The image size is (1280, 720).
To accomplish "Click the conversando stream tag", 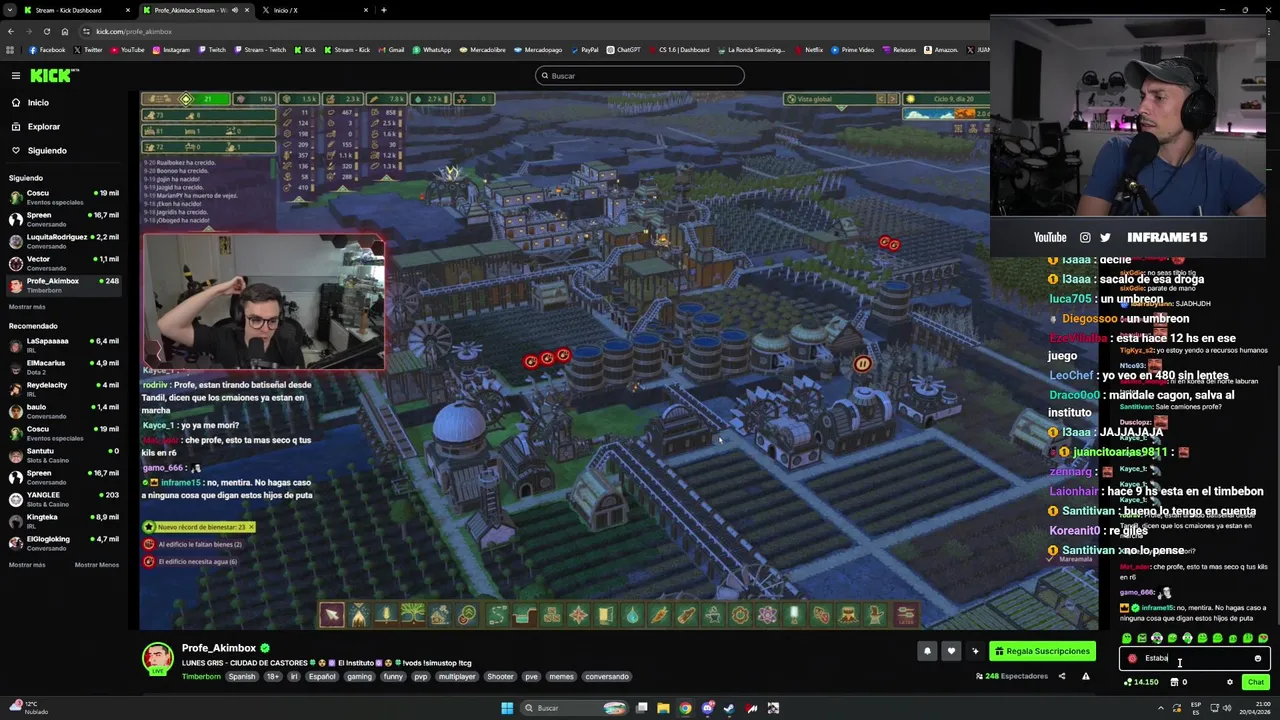I will pos(607,677).
